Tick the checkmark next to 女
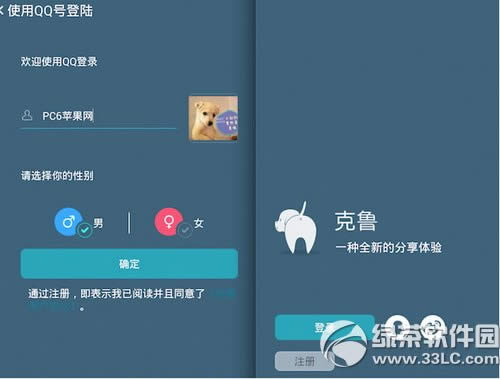Screen dimensions: 500x379 pos(185,230)
